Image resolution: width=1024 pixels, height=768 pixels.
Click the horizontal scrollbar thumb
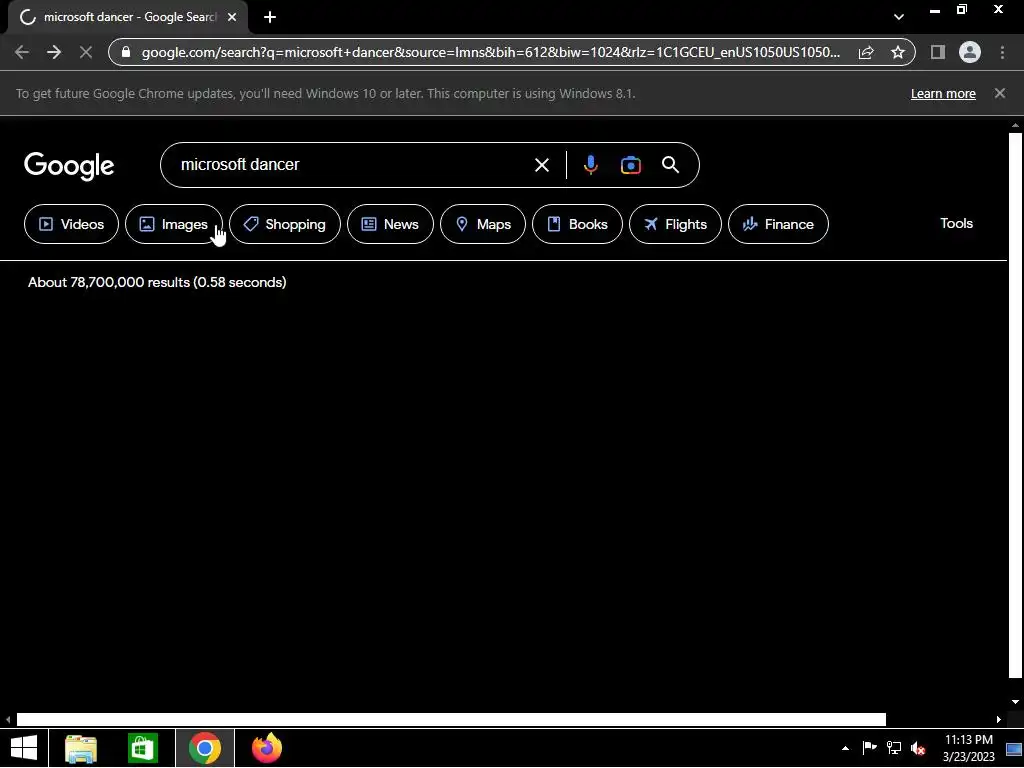pyautogui.click(x=451, y=719)
